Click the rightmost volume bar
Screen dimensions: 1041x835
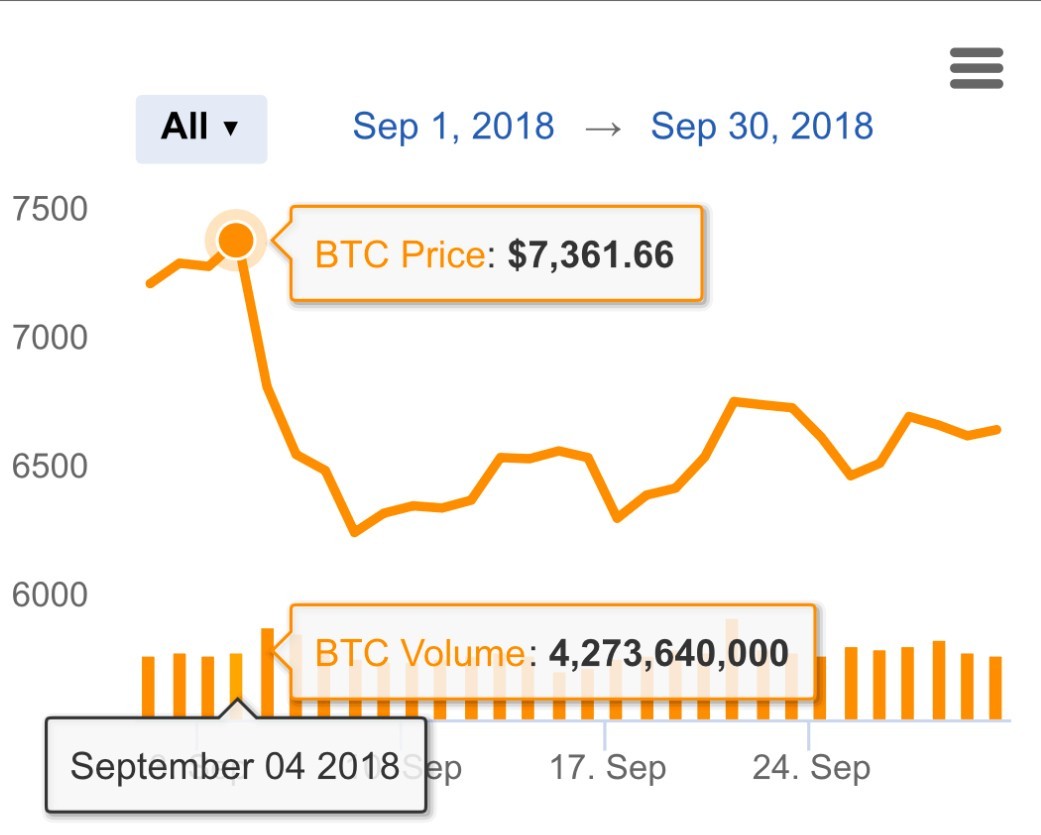(x=995, y=688)
